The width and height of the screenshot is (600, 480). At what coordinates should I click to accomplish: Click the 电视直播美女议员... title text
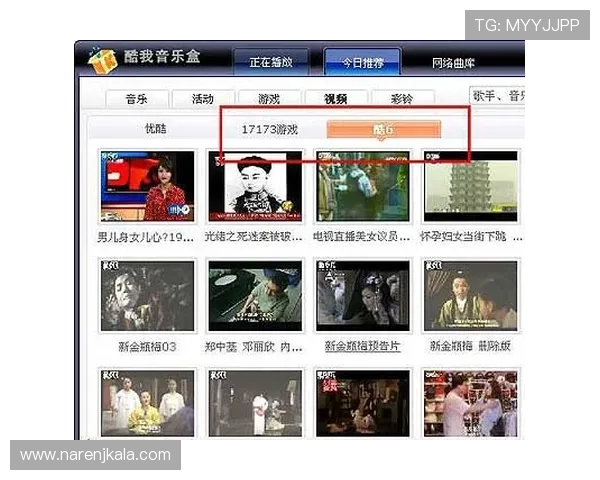pyautogui.click(x=362, y=237)
